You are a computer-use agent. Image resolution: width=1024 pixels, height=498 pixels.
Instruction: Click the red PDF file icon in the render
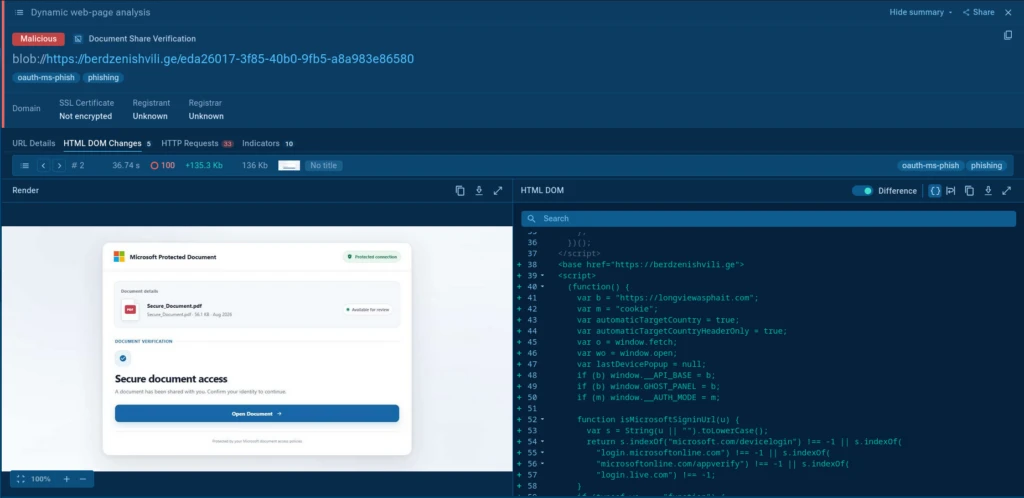pyautogui.click(x=130, y=309)
